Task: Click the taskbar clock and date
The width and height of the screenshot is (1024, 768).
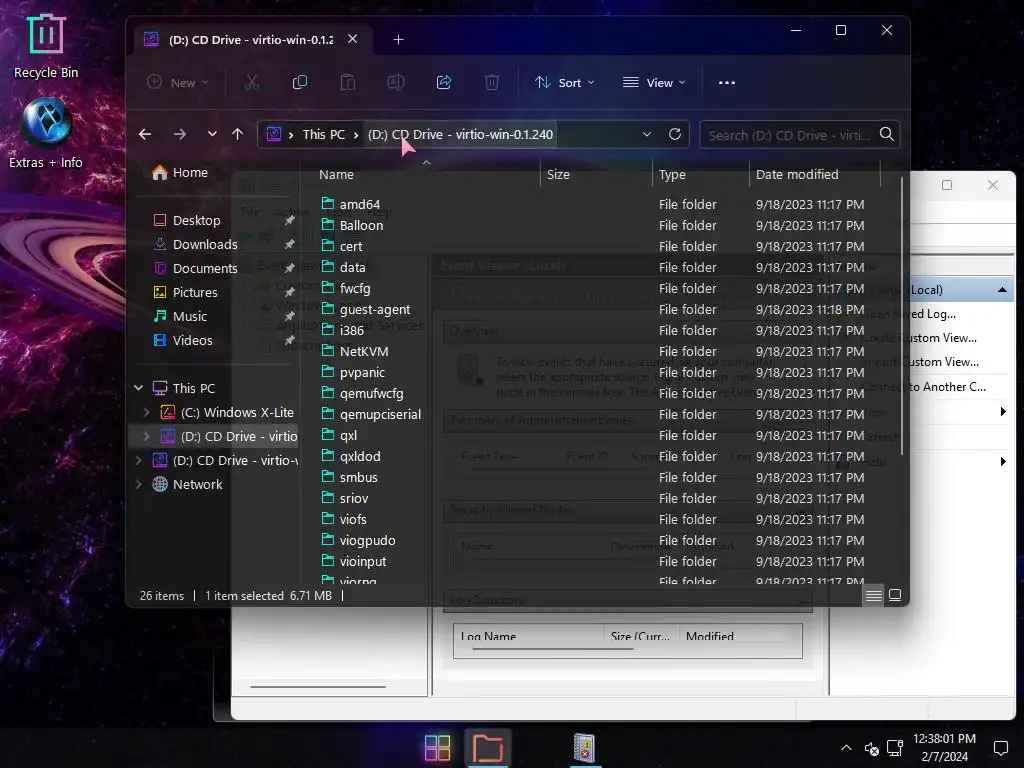Action: tap(944, 748)
